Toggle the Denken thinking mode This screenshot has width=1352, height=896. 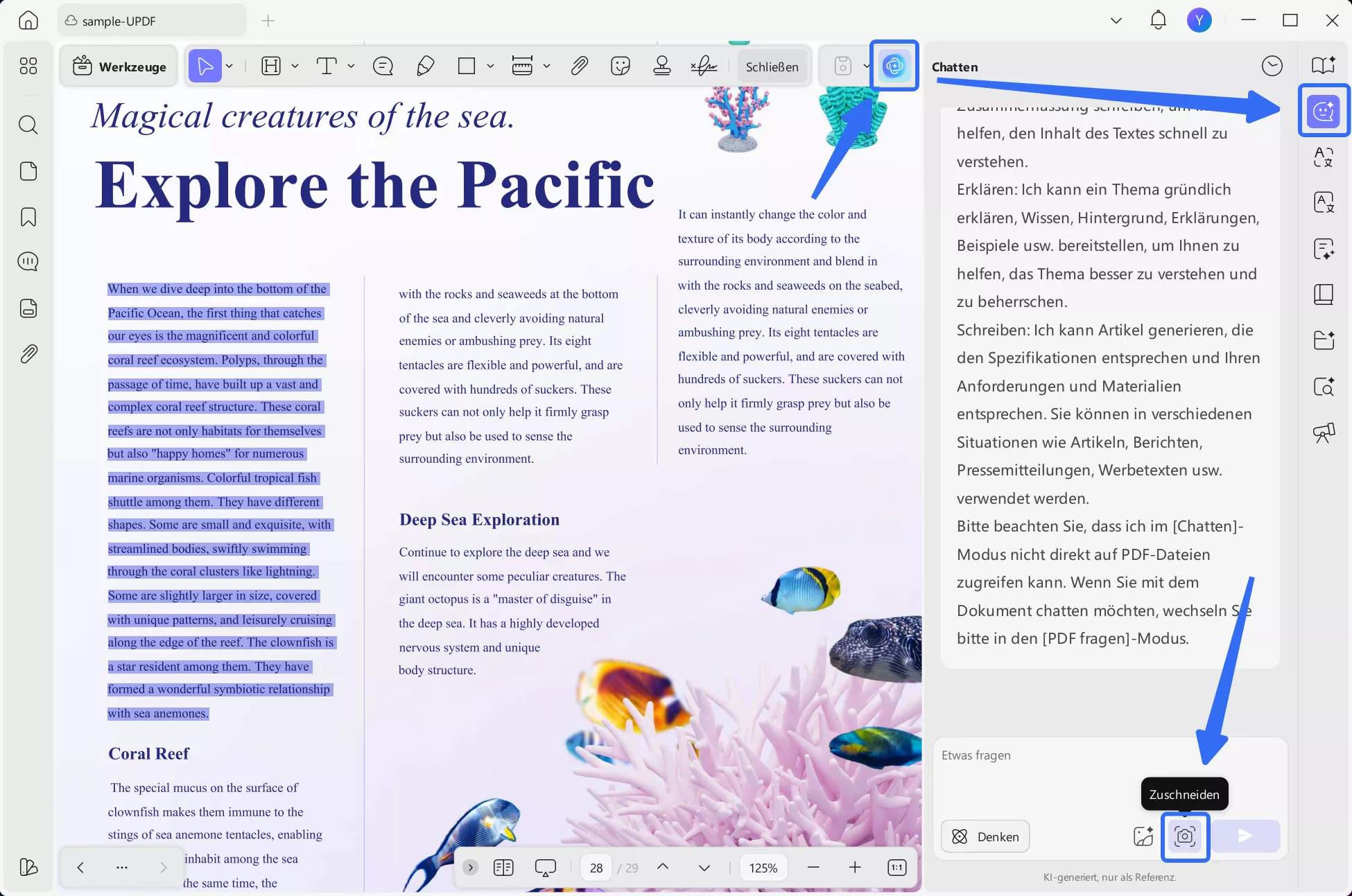pos(985,836)
